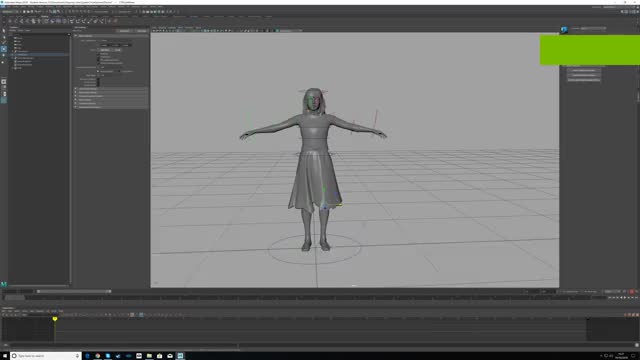Toggle the first checkbox in Move tool settings
Image resolution: width=640 pixels, height=360 pixels.
click(x=98, y=53)
